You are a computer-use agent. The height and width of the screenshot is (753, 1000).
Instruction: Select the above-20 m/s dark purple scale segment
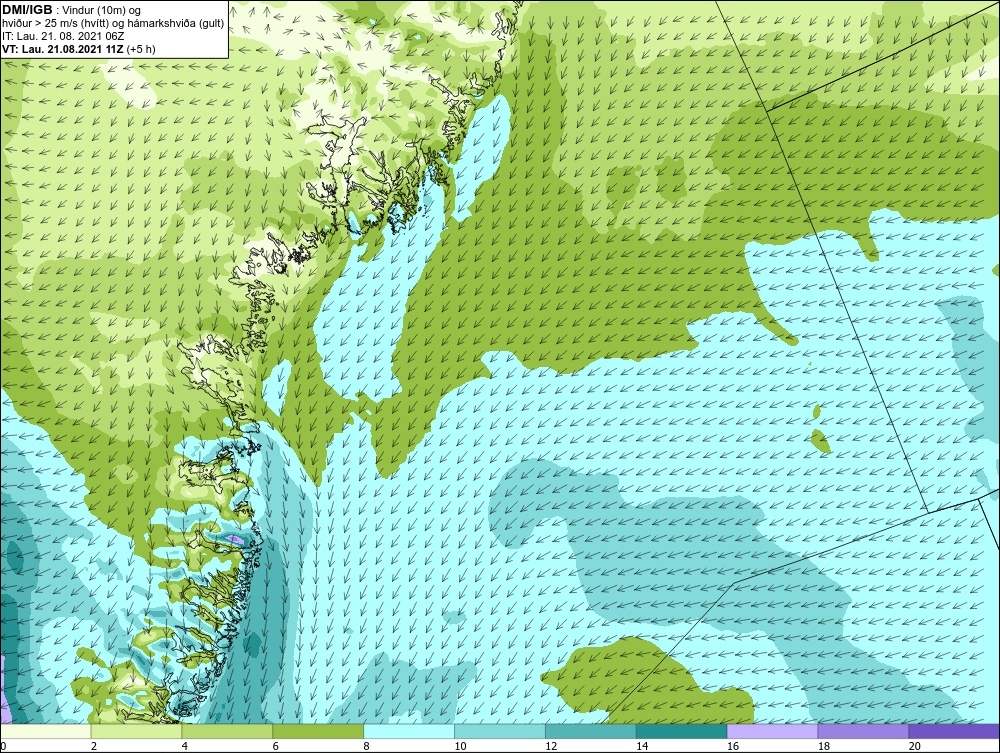coord(954,731)
